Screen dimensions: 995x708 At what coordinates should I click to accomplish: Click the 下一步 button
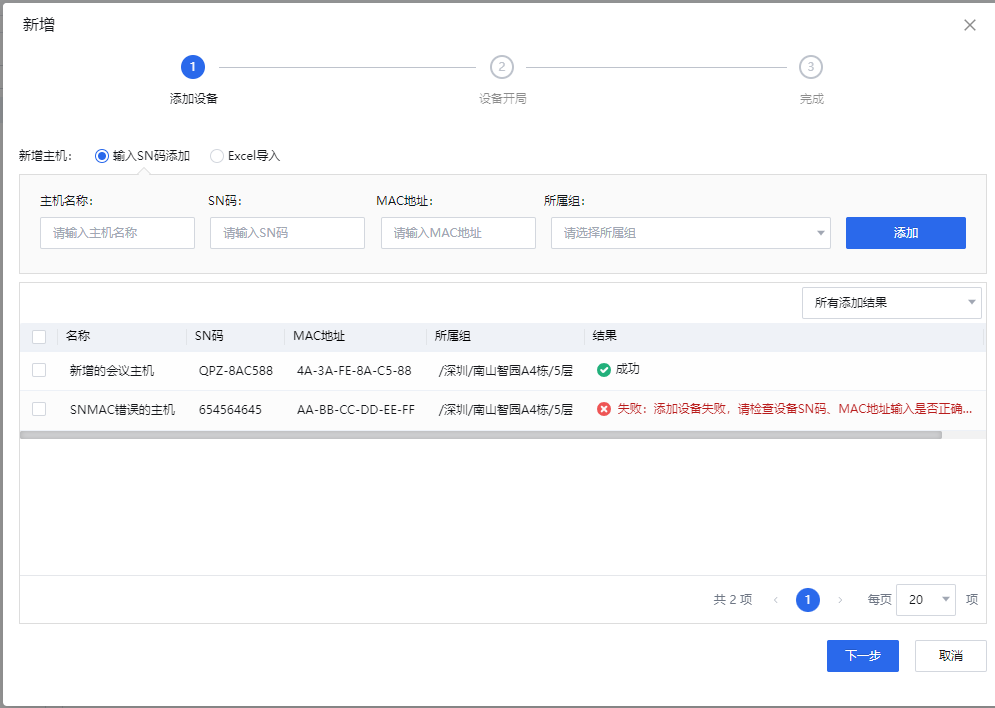click(x=862, y=656)
